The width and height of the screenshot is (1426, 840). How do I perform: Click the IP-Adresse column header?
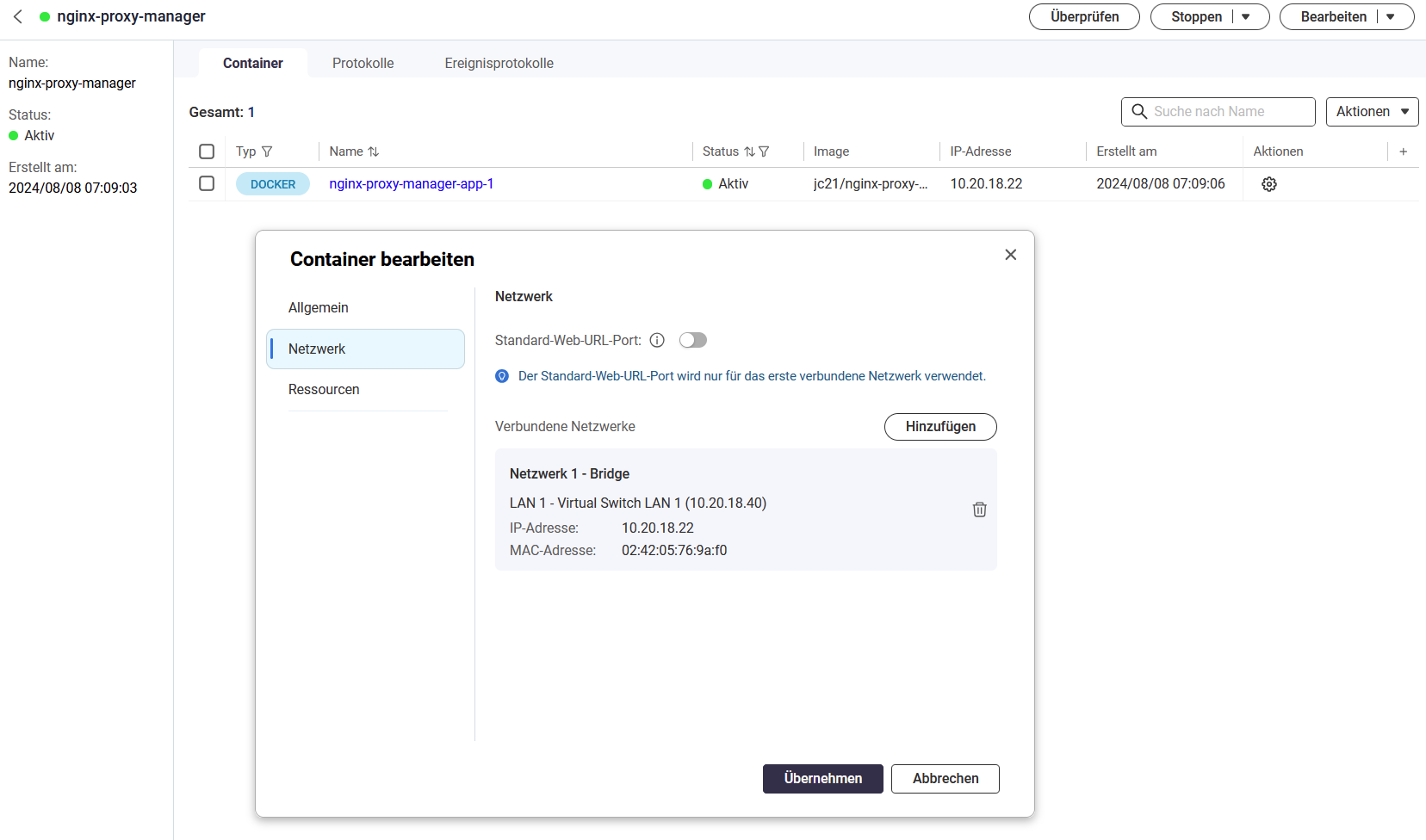click(x=981, y=151)
